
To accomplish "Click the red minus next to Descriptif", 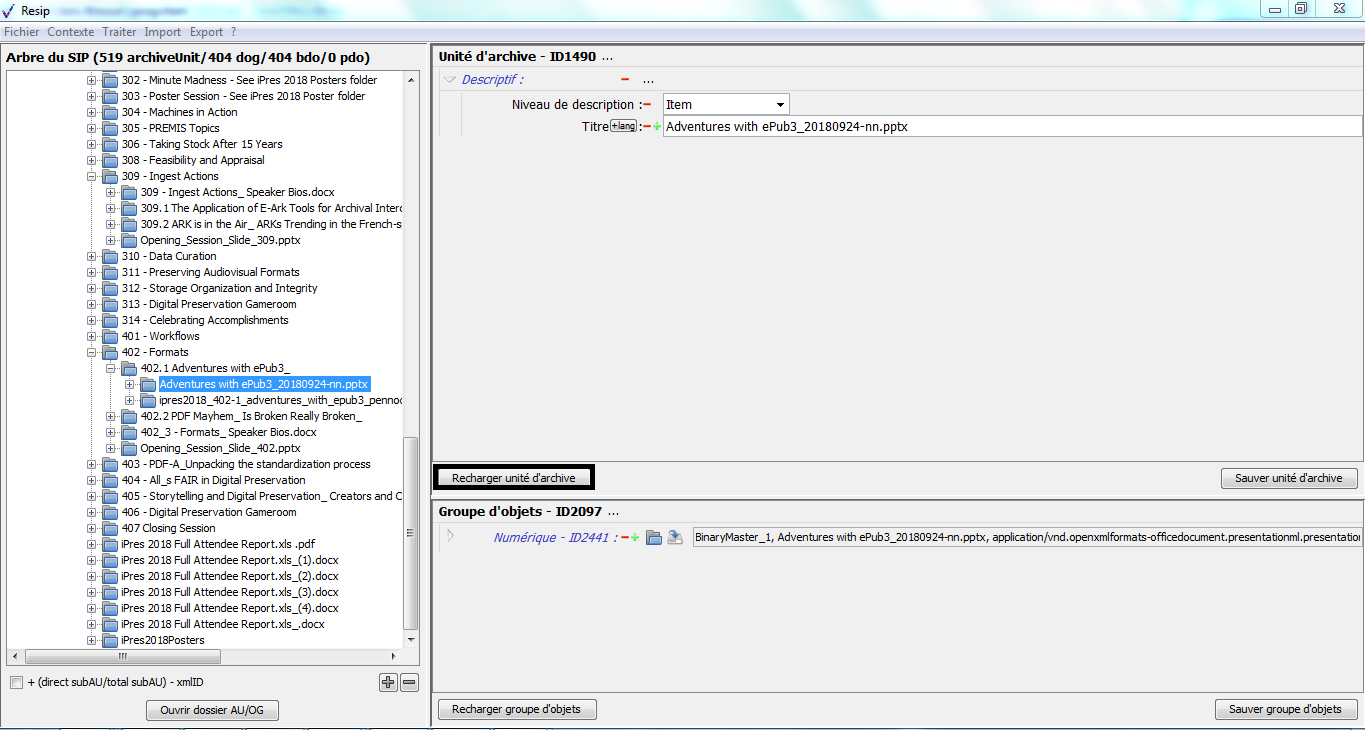I will click(625, 80).
